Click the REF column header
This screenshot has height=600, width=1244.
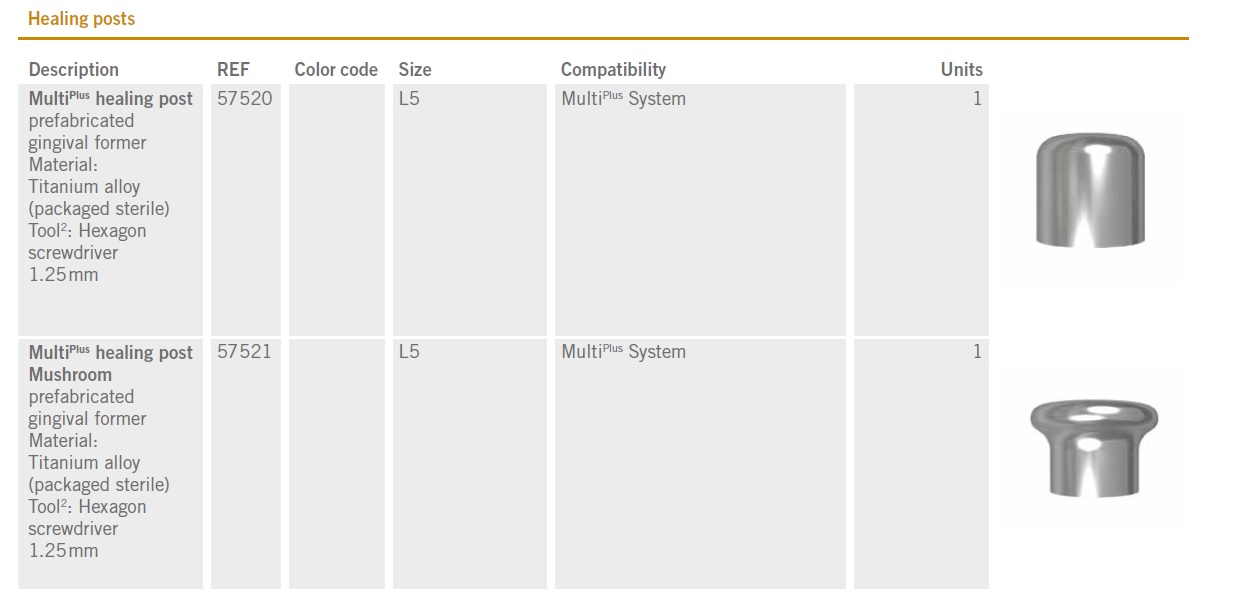tap(233, 69)
